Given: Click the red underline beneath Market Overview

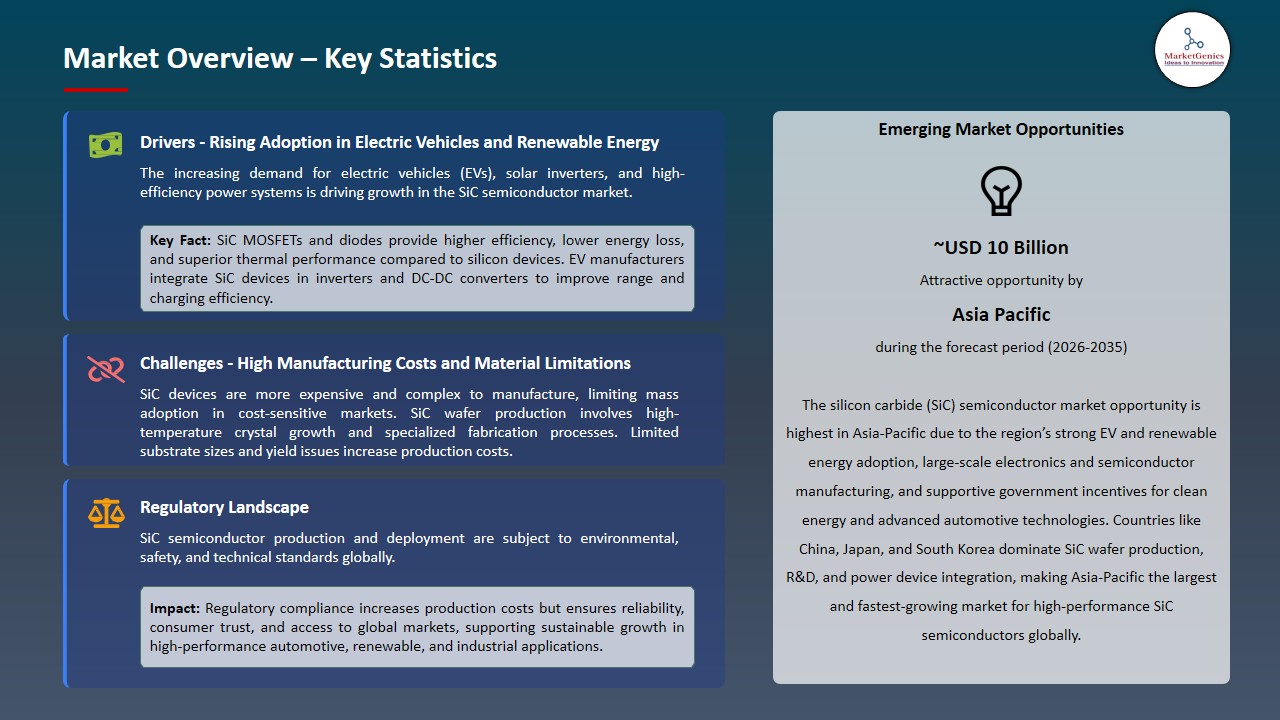Looking at the screenshot, I should click(x=96, y=87).
